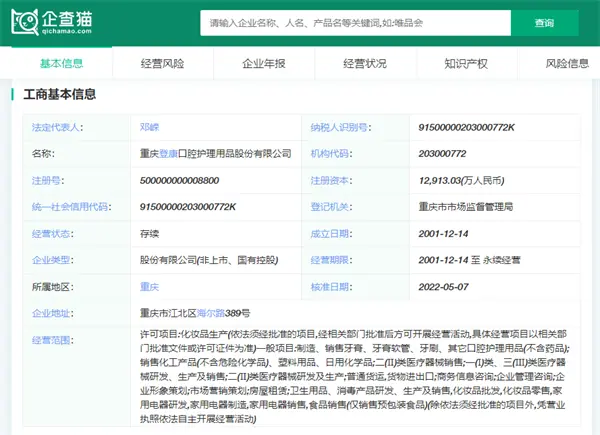
Task: Open the 风险信息 tab
Action: click(567, 63)
